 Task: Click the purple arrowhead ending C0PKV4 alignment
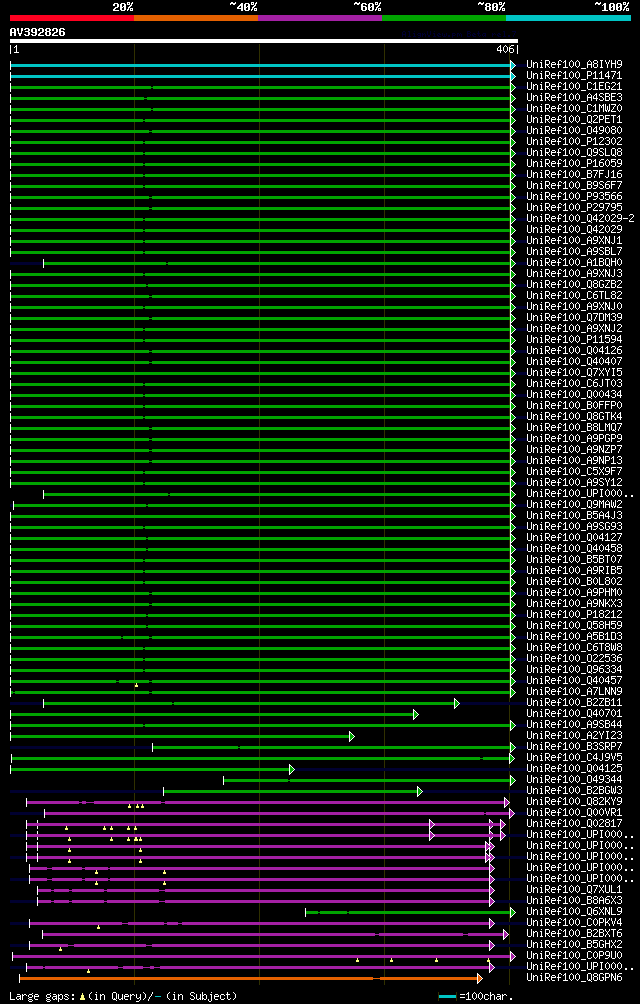pyautogui.click(x=492, y=923)
